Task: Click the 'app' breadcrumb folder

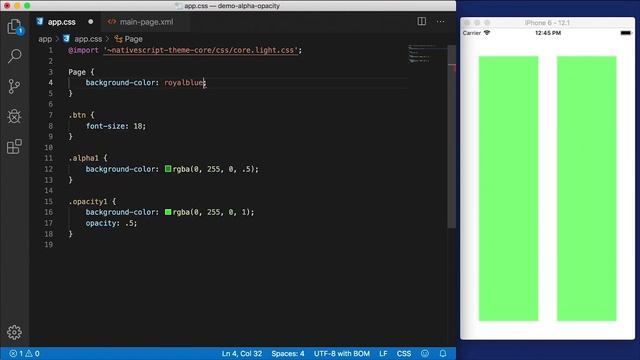Action: pos(45,39)
